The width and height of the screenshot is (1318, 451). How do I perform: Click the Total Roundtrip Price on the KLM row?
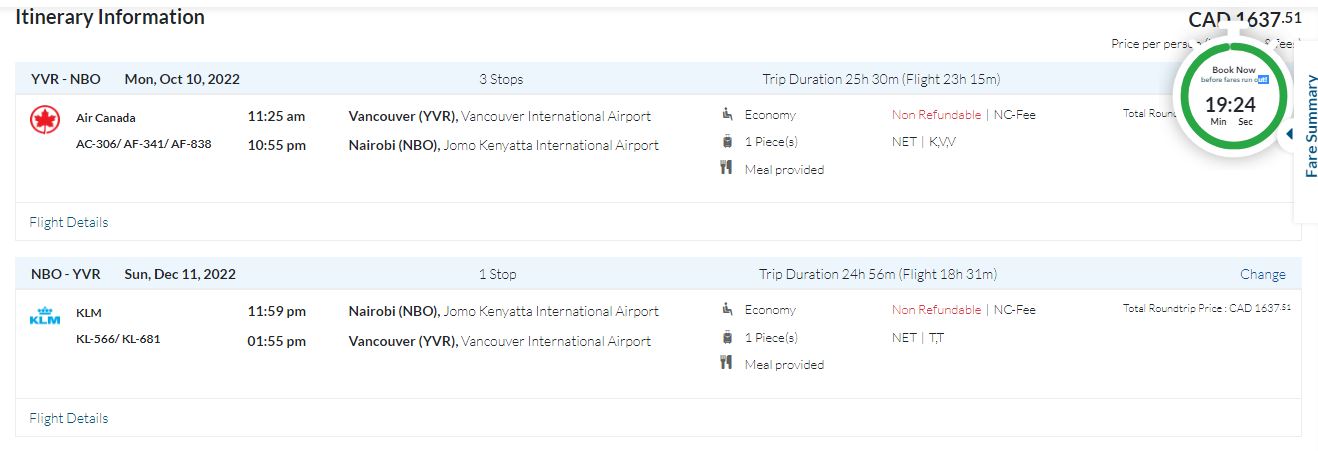pyautogui.click(x=1206, y=308)
